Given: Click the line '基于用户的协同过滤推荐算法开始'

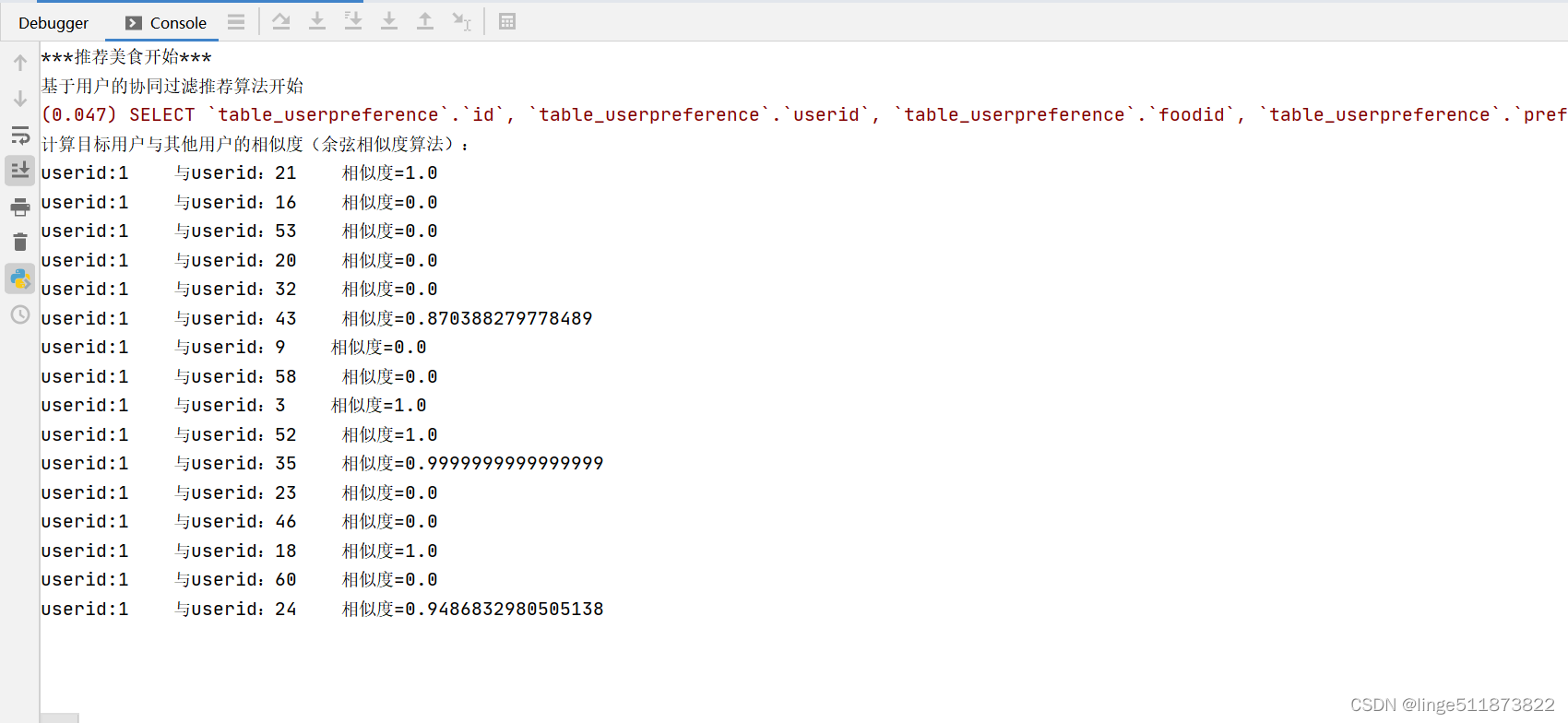Looking at the screenshot, I should (172, 86).
